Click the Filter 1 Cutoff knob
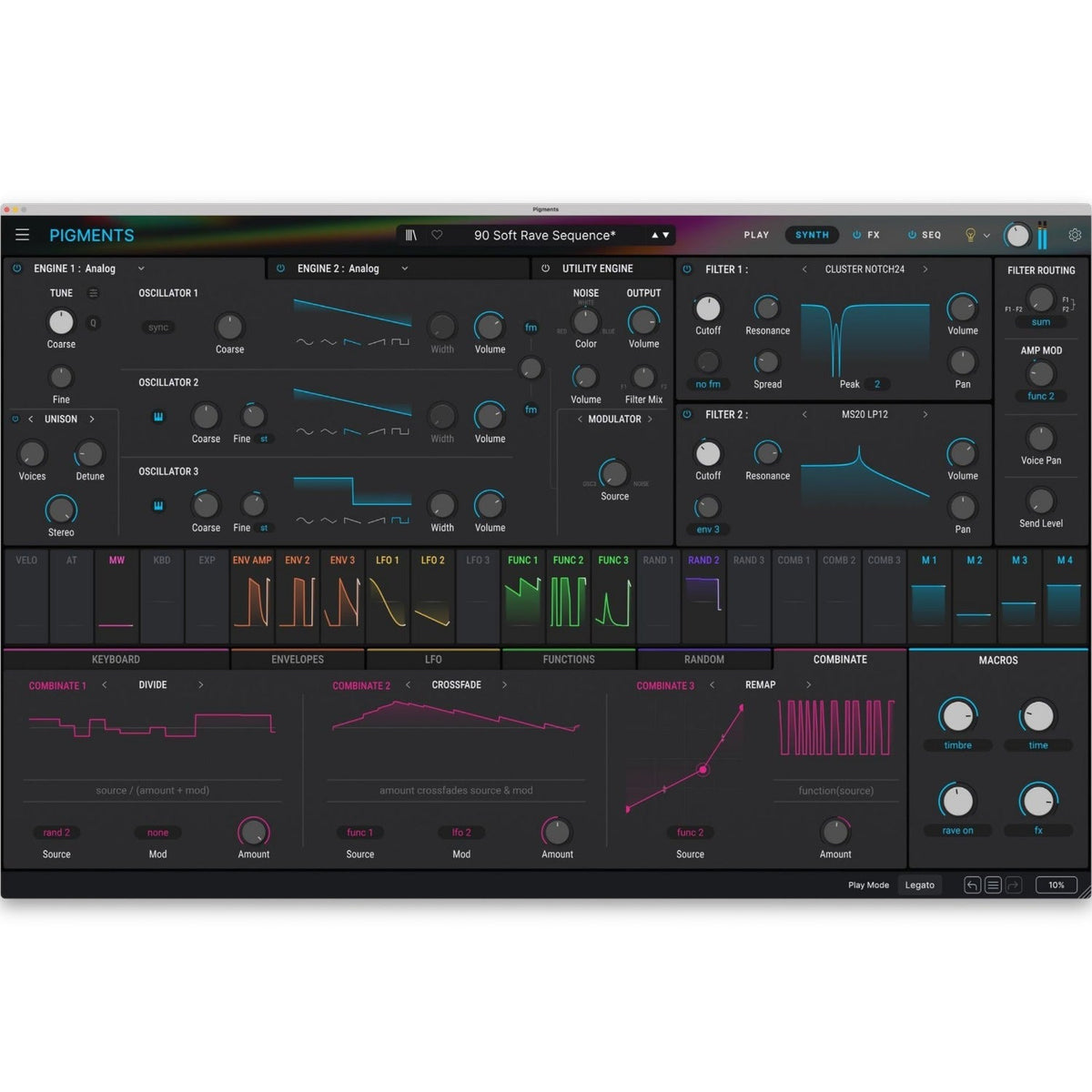The width and height of the screenshot is (1092, 1092). 708,308
